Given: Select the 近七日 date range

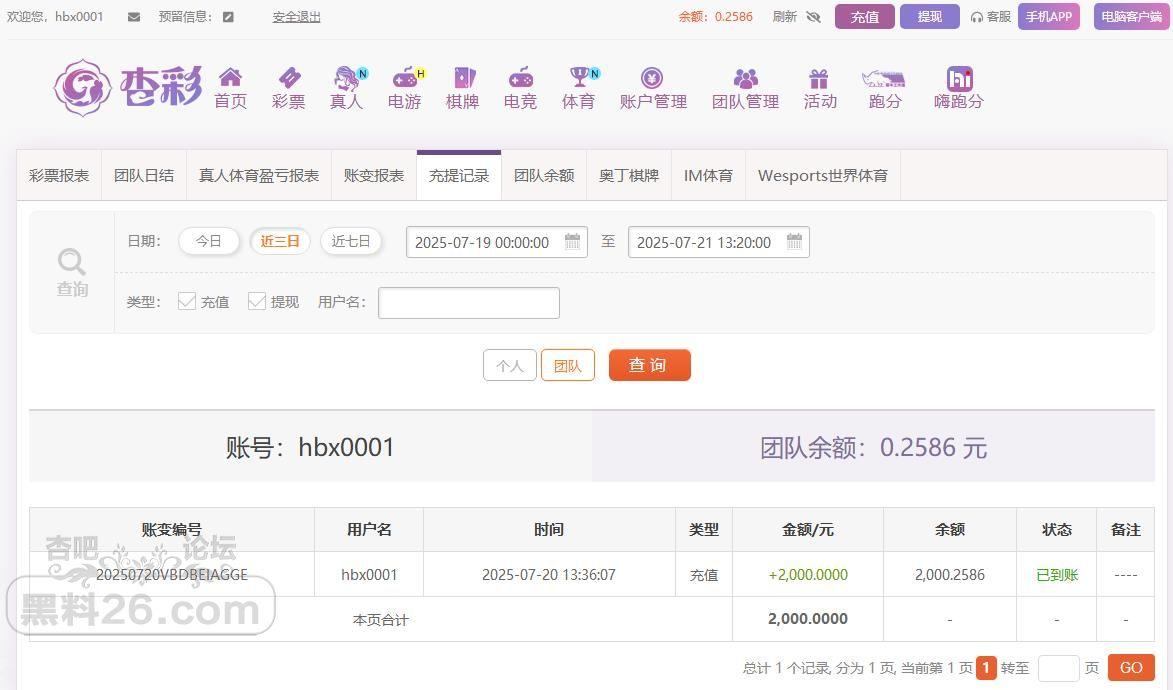Looking at the screenshot, I should [x=351, y=241].
